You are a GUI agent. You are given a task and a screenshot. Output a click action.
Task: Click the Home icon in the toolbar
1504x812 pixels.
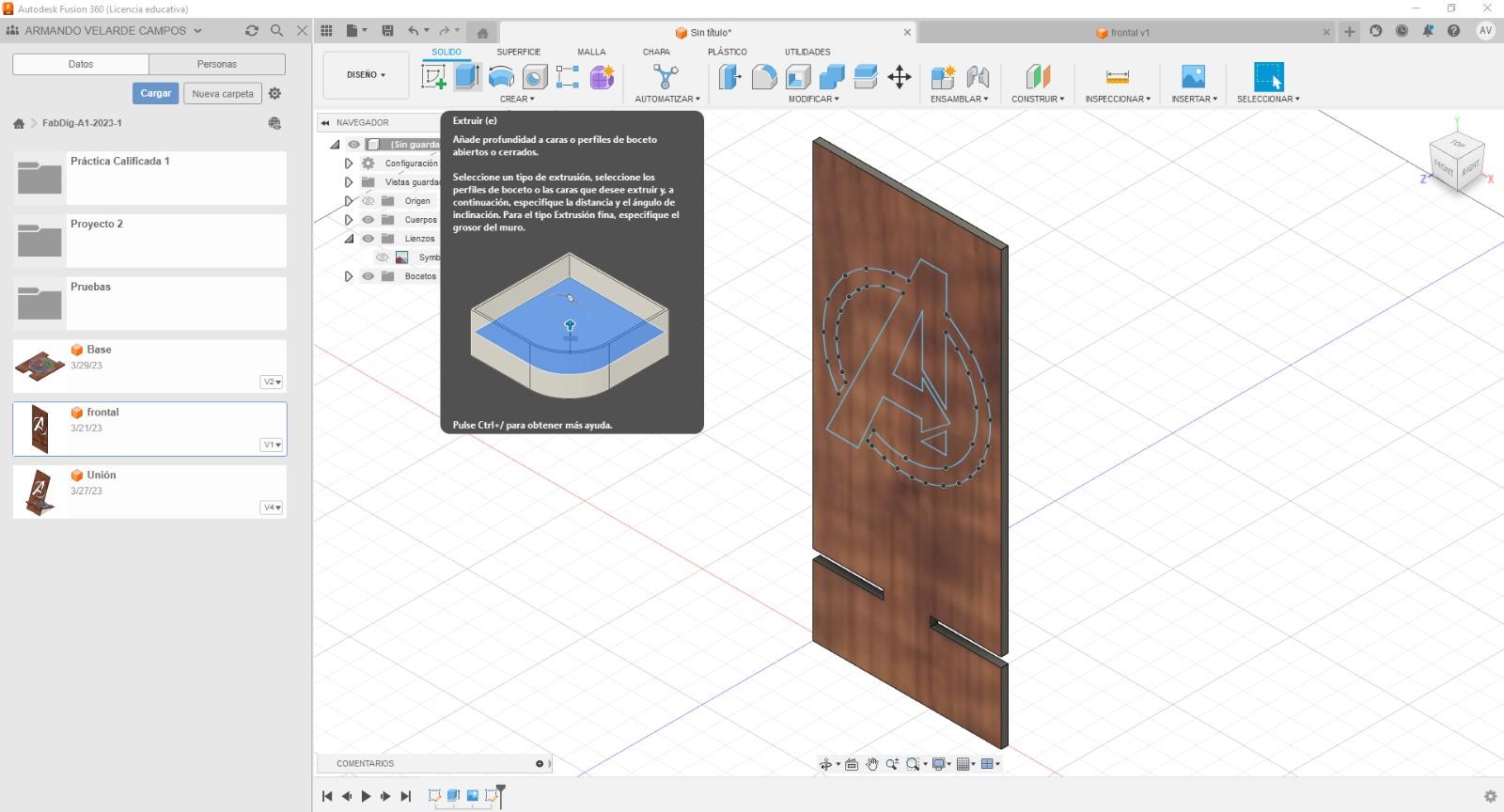pyautogui.click(x=482, y=32)
